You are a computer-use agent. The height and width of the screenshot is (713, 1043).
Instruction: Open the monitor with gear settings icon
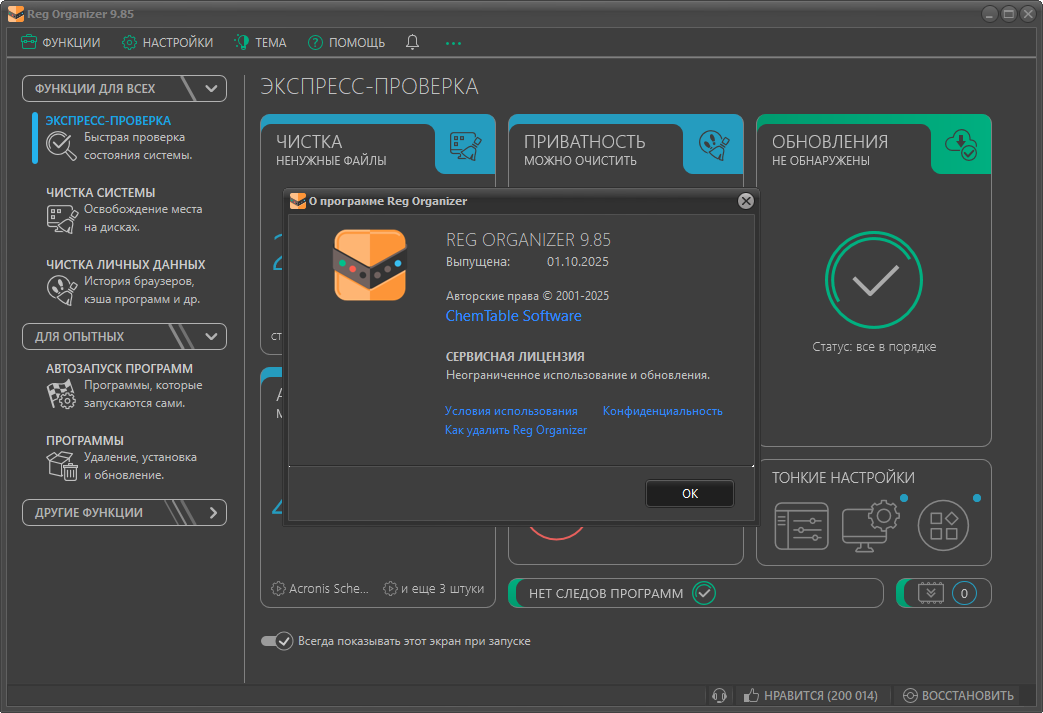click(870, 524)
